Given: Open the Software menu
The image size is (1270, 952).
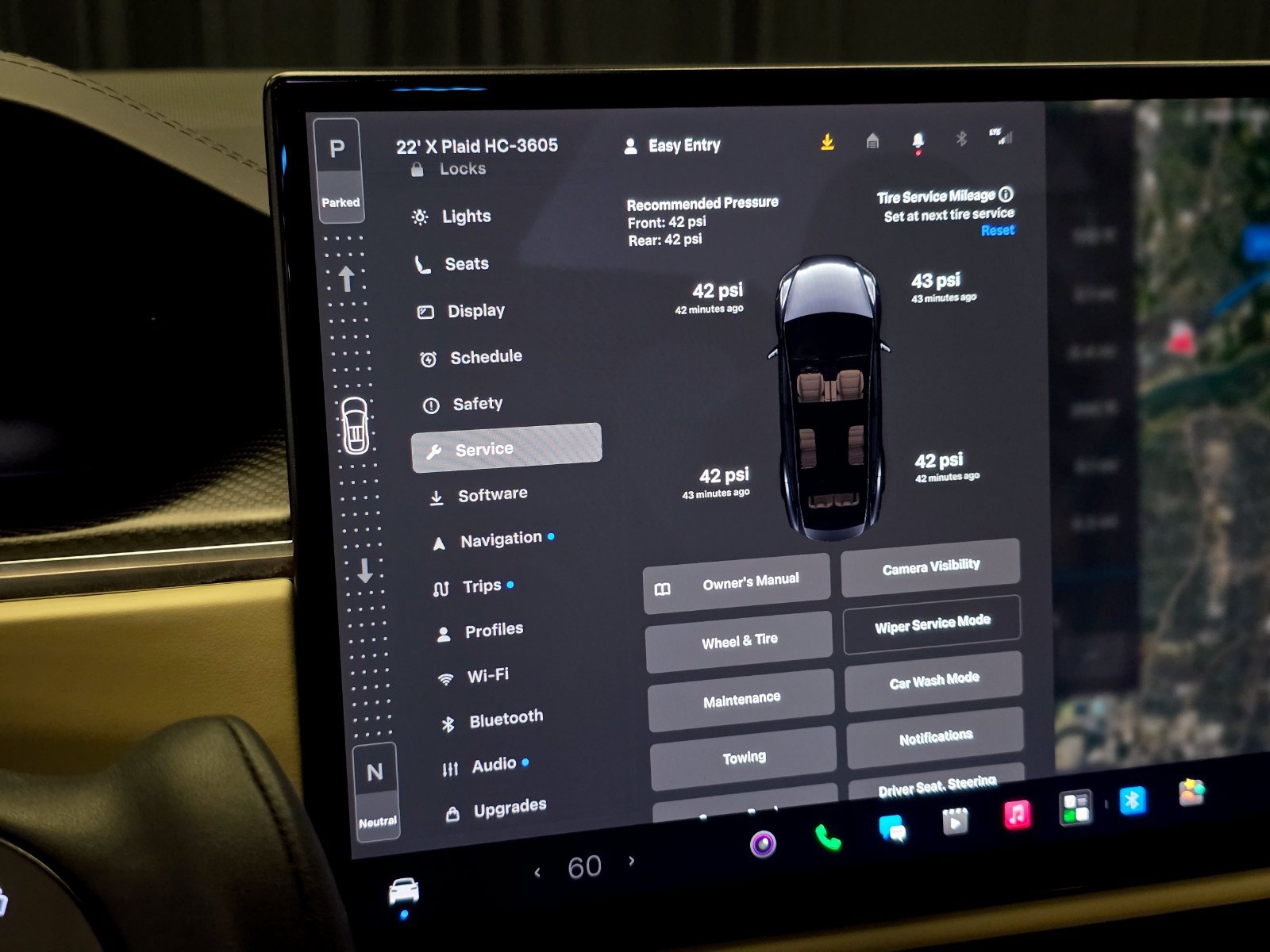Looking at the screenshot, I should (479, 496).
